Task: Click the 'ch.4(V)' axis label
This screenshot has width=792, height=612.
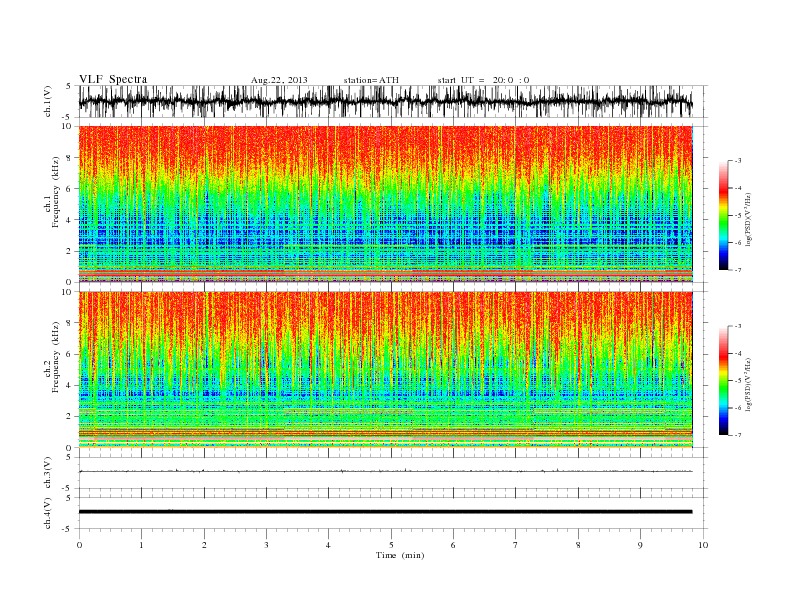Action: click(x=47, y=513)
